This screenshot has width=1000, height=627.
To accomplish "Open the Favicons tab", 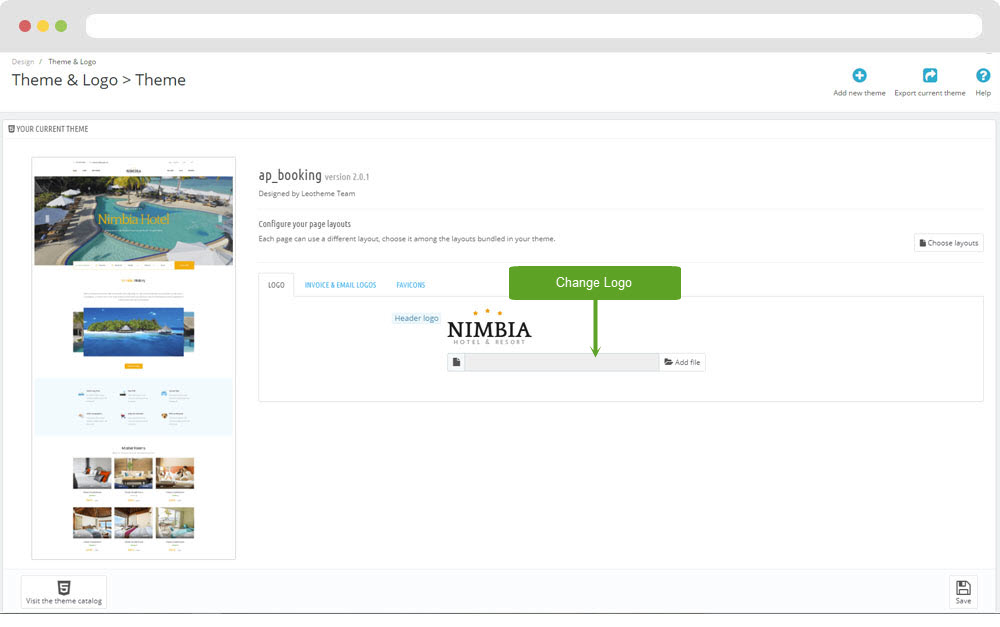I will click(x=411, y=285).
